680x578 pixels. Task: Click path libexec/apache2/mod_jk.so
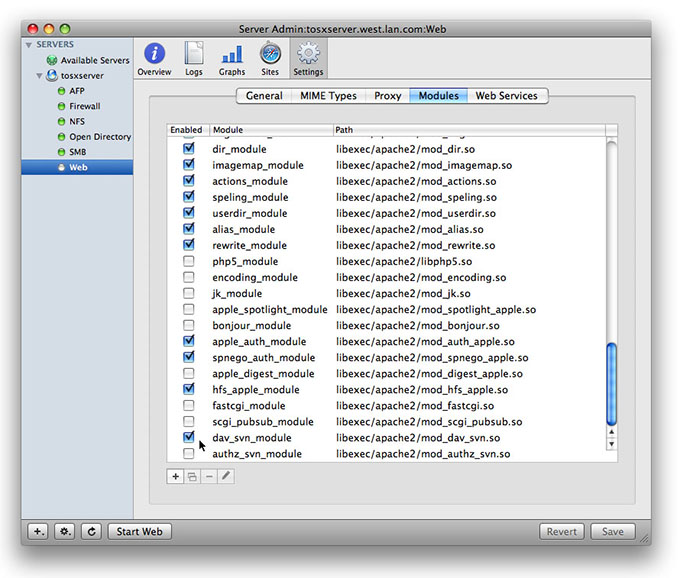point(403,294)
